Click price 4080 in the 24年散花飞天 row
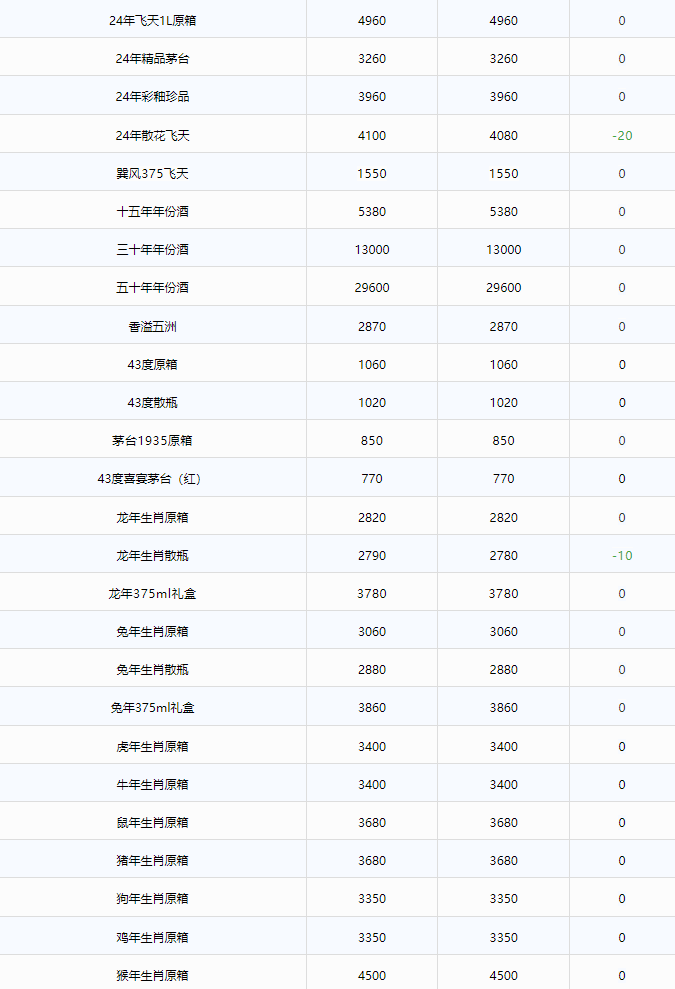 503,136
